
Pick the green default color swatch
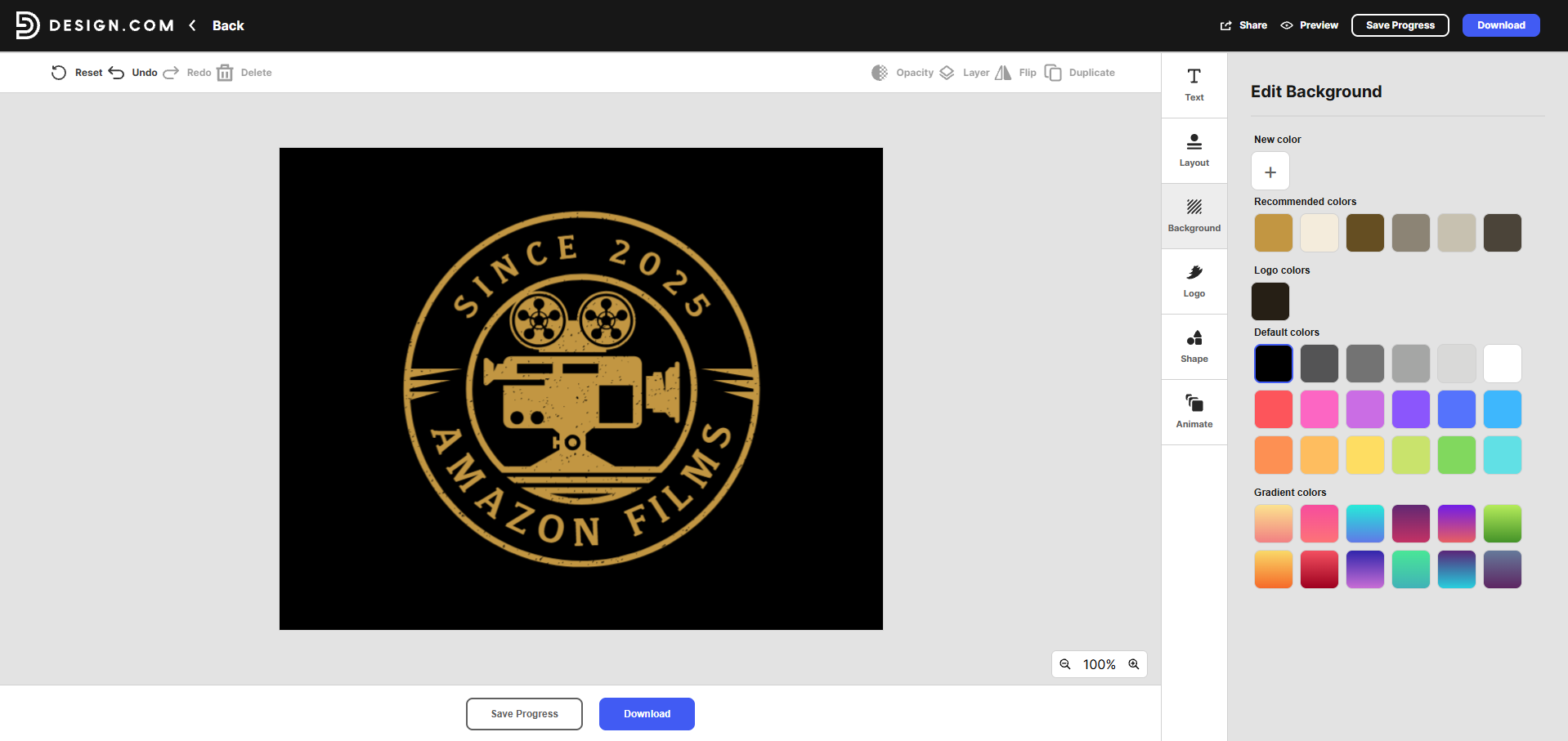1457,455
